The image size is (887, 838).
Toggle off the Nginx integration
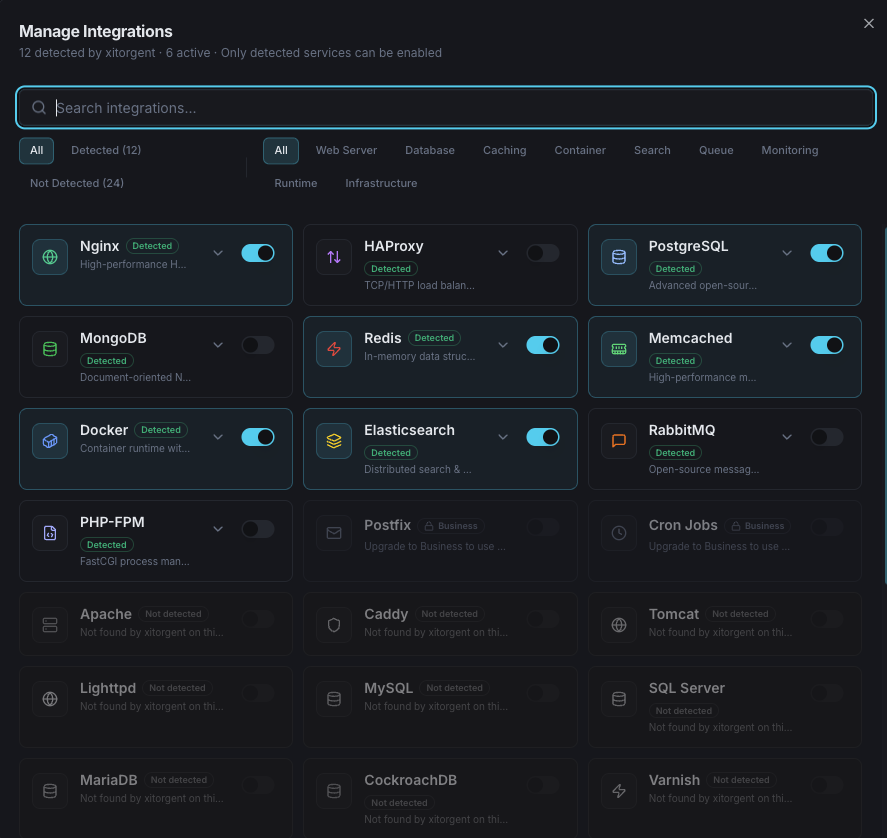257,253
